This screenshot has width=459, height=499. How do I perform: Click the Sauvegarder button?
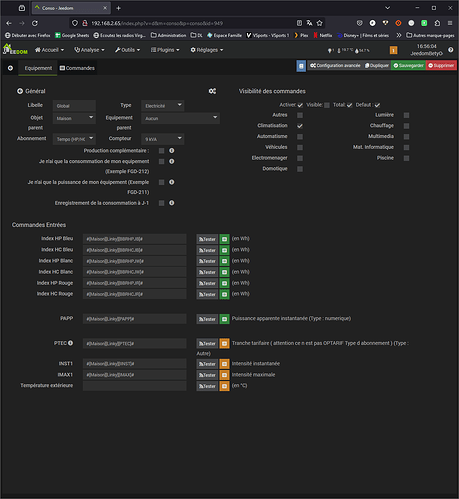point(408,66)
